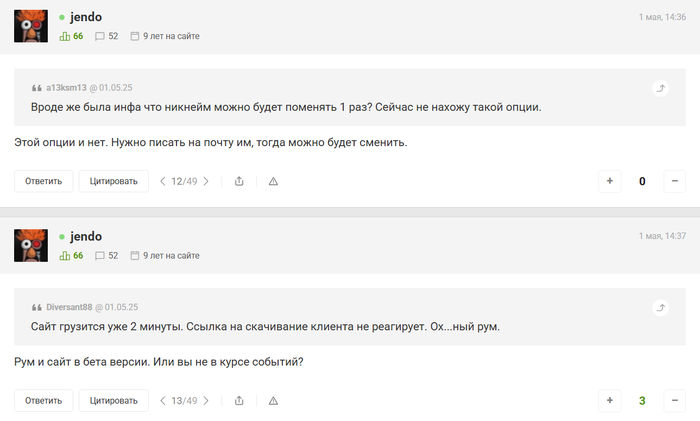Screen dimensions: 700x421
Task: Upvote the second post with plus
Action: coord(610,401)
